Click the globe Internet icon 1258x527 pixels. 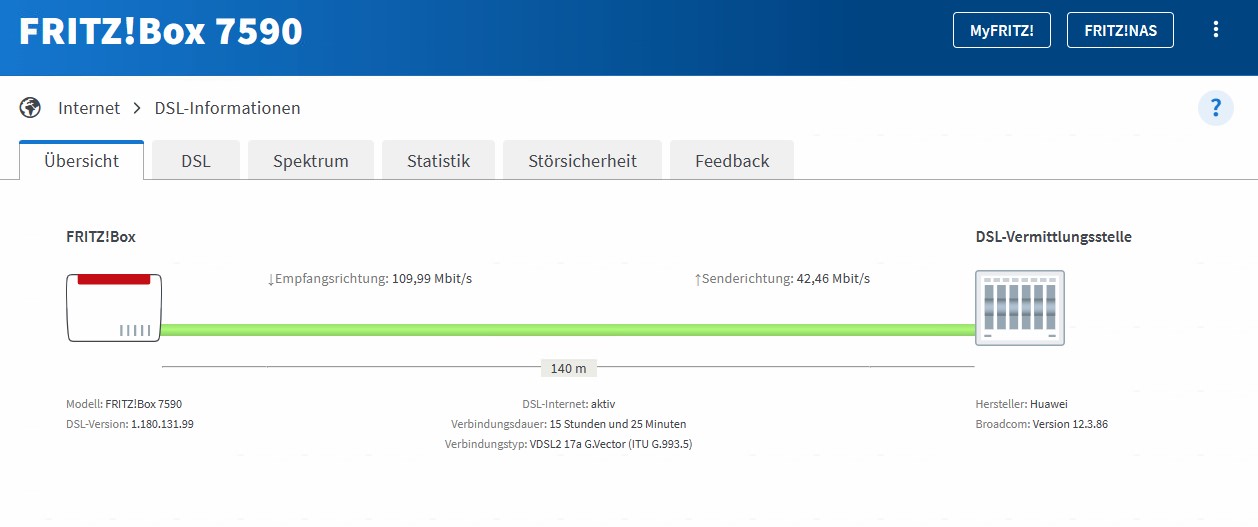[x=30, y=107]
